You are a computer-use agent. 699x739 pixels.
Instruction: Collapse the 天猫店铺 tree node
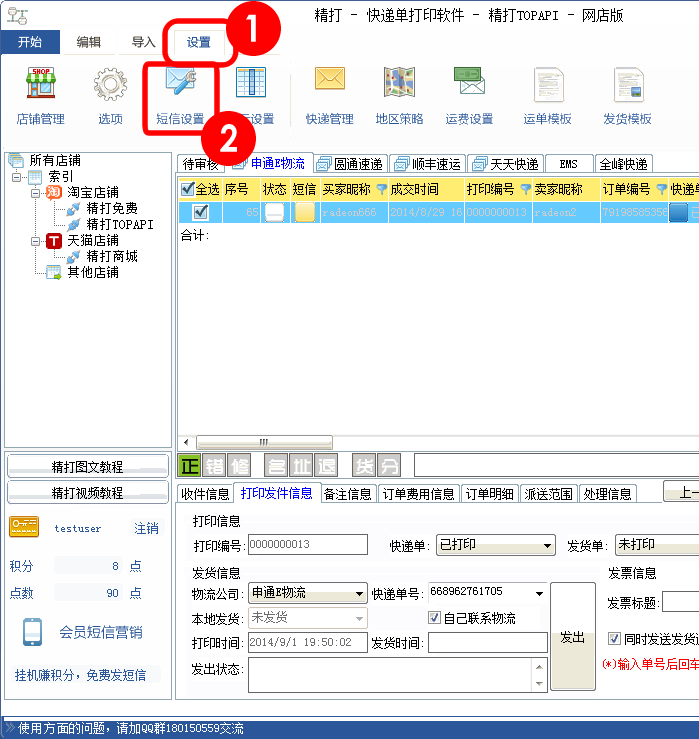tap(35, 241)
